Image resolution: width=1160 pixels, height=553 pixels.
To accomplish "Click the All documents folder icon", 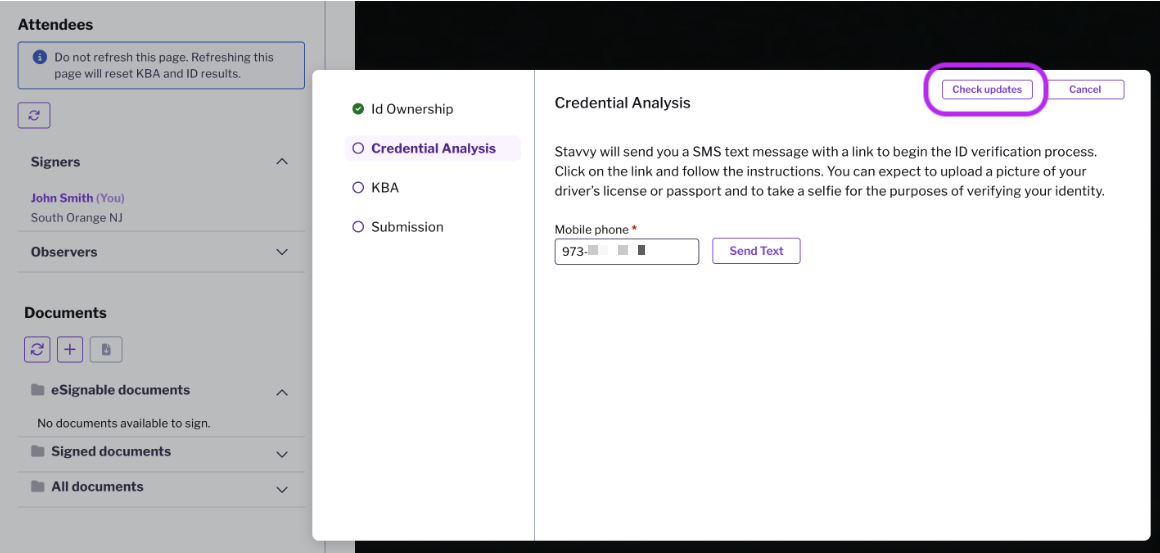I will pyautogui.click(x=38, y=486).
